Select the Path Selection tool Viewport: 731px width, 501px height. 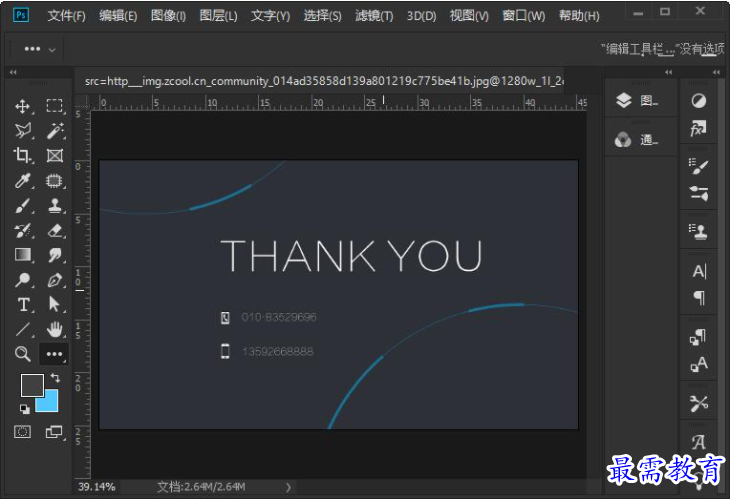tap(55, 304)
